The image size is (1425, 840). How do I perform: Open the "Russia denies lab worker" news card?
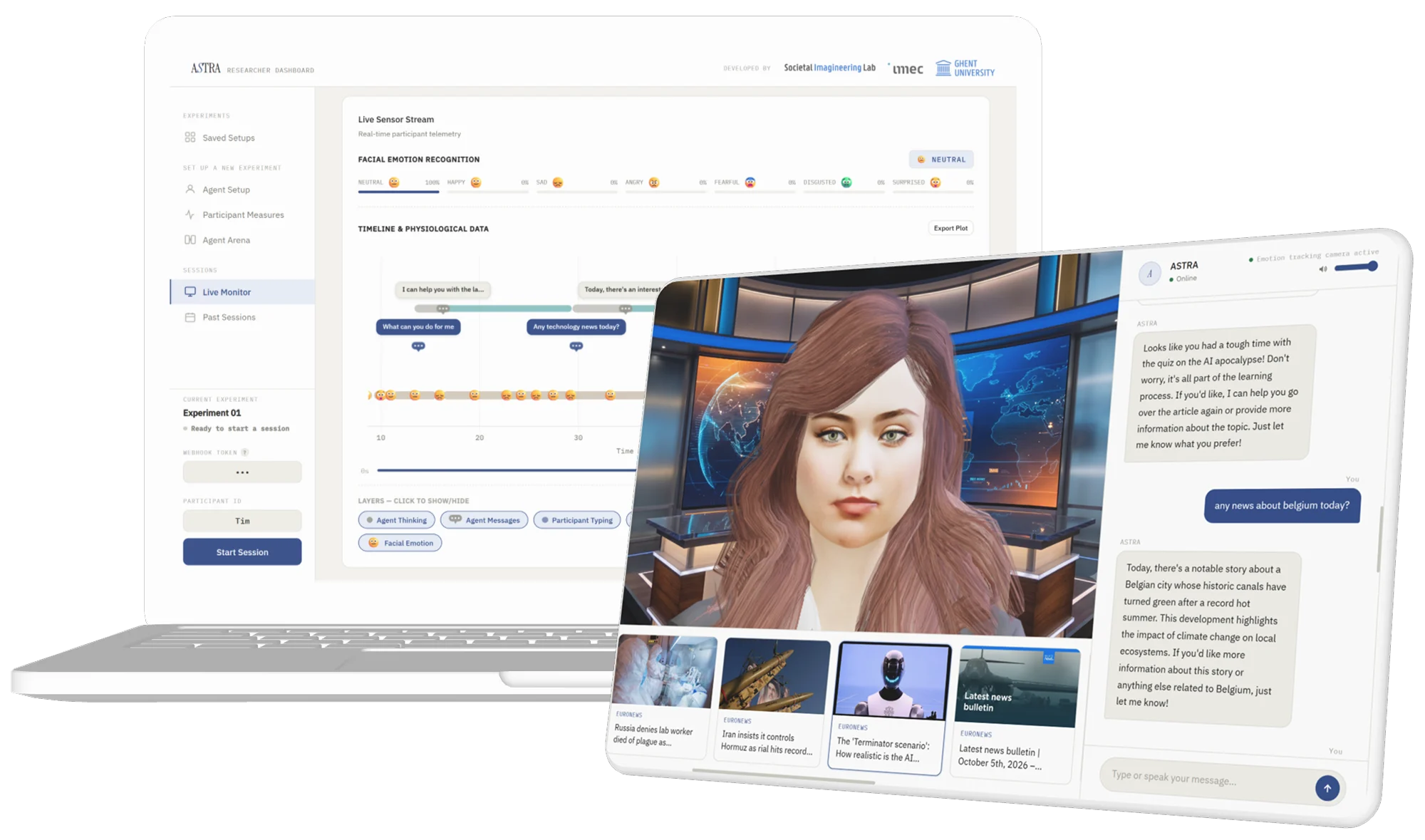(x=663, y=695)
